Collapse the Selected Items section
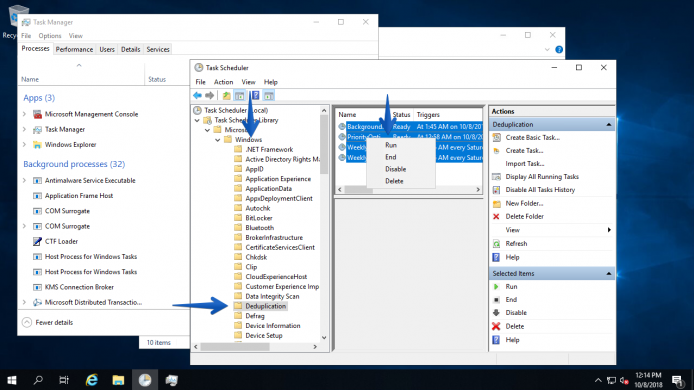The height and width of the screenshot is (390, 694). coord(609,274)
